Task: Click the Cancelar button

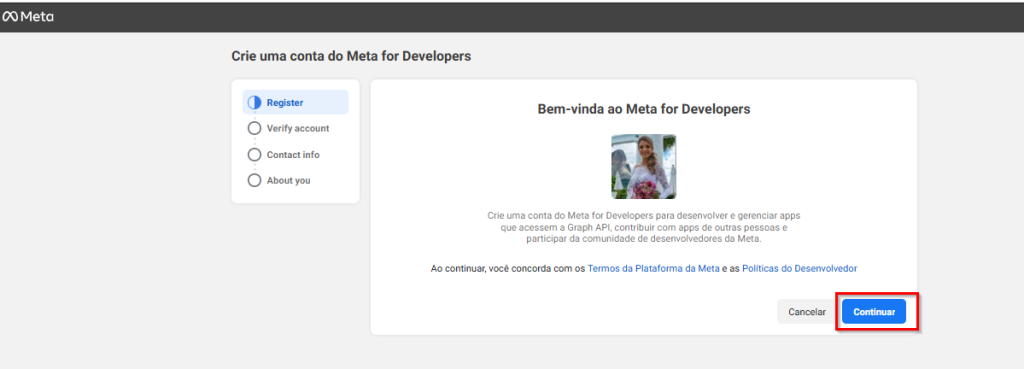Action: (807, 312)
